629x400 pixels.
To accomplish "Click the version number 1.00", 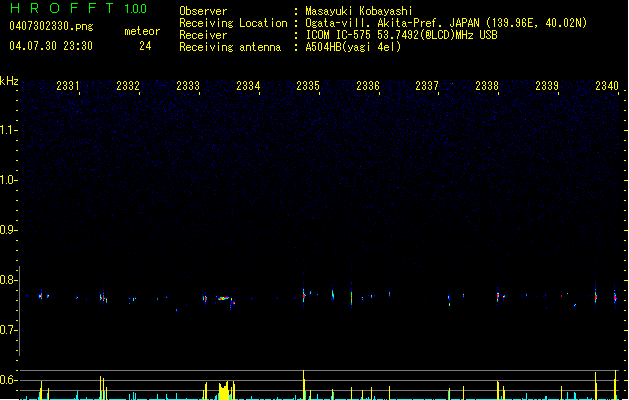I will [135, 9].
